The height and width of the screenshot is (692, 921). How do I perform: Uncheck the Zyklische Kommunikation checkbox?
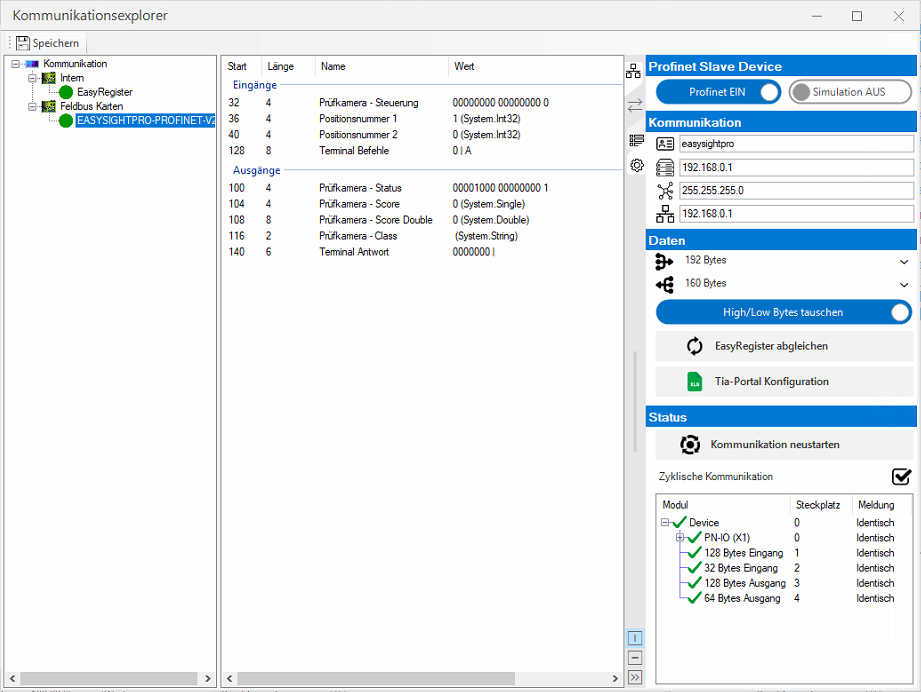pyautogui.click(x=901, y=476)
